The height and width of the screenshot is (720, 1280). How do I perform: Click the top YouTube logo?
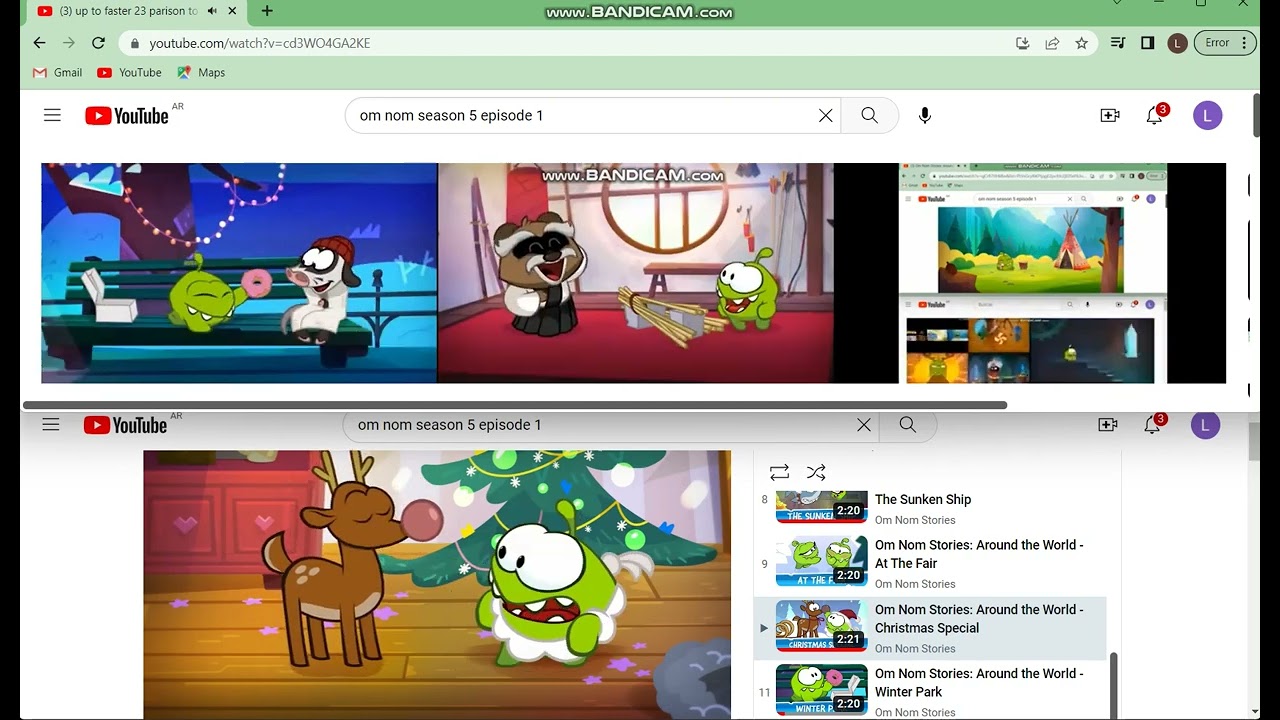coord(127,116)
